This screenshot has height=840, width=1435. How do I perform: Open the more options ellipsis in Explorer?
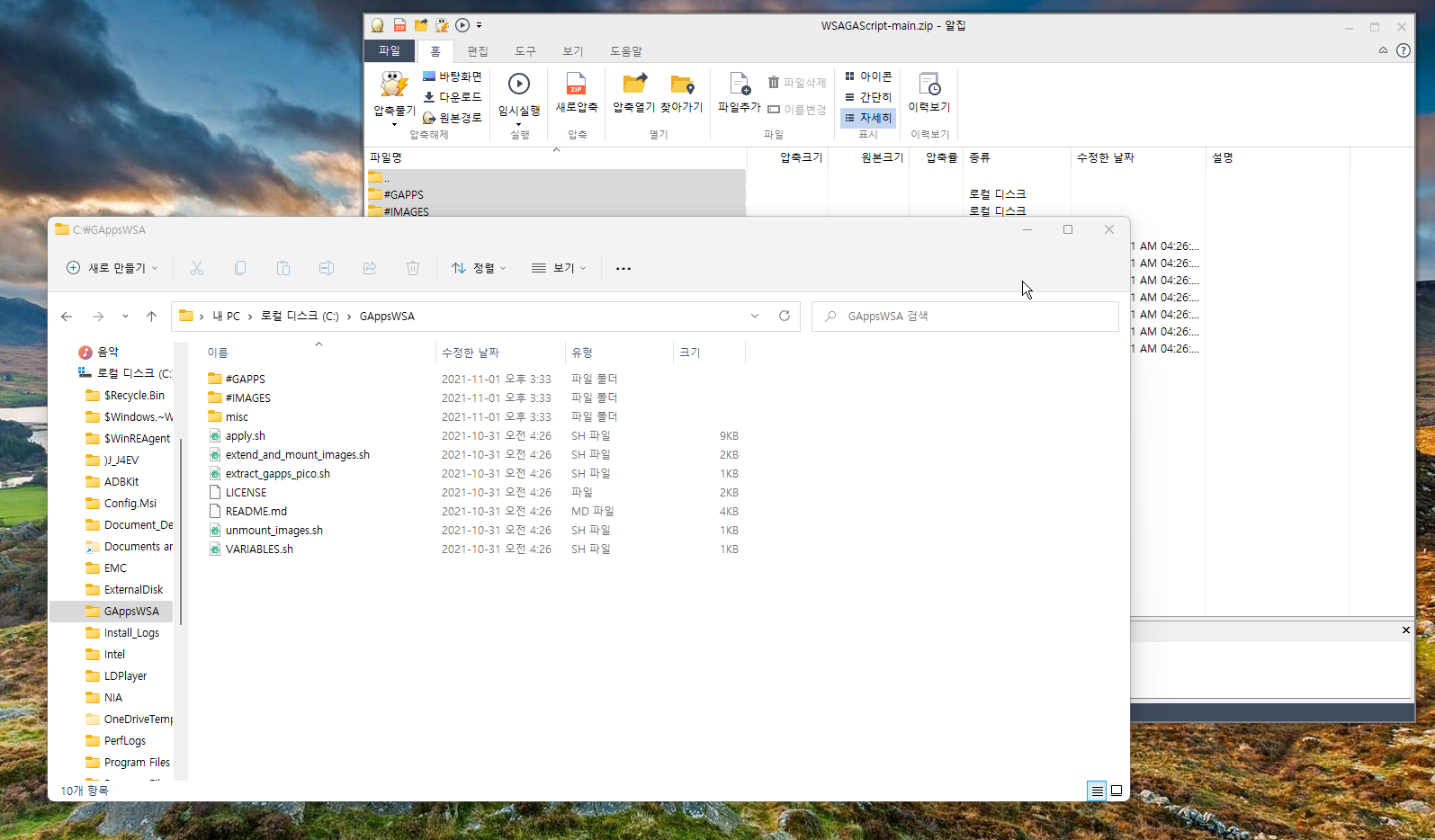click(x=623, y=268)
